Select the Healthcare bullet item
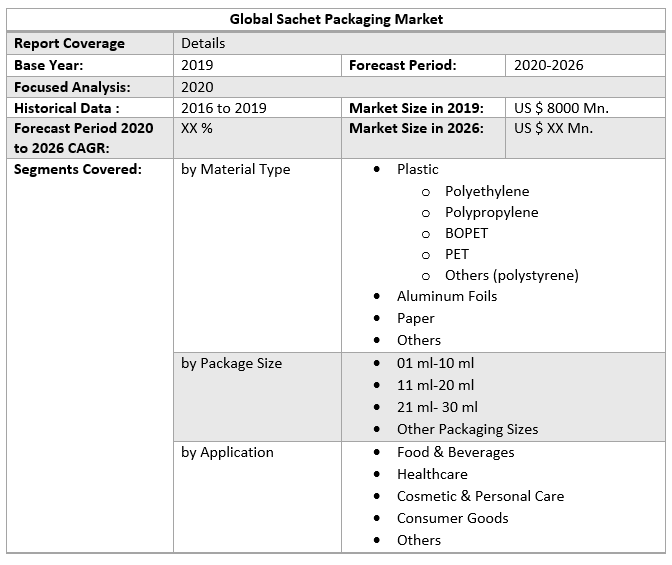672x565 pixels. click(x=432, y=474)
